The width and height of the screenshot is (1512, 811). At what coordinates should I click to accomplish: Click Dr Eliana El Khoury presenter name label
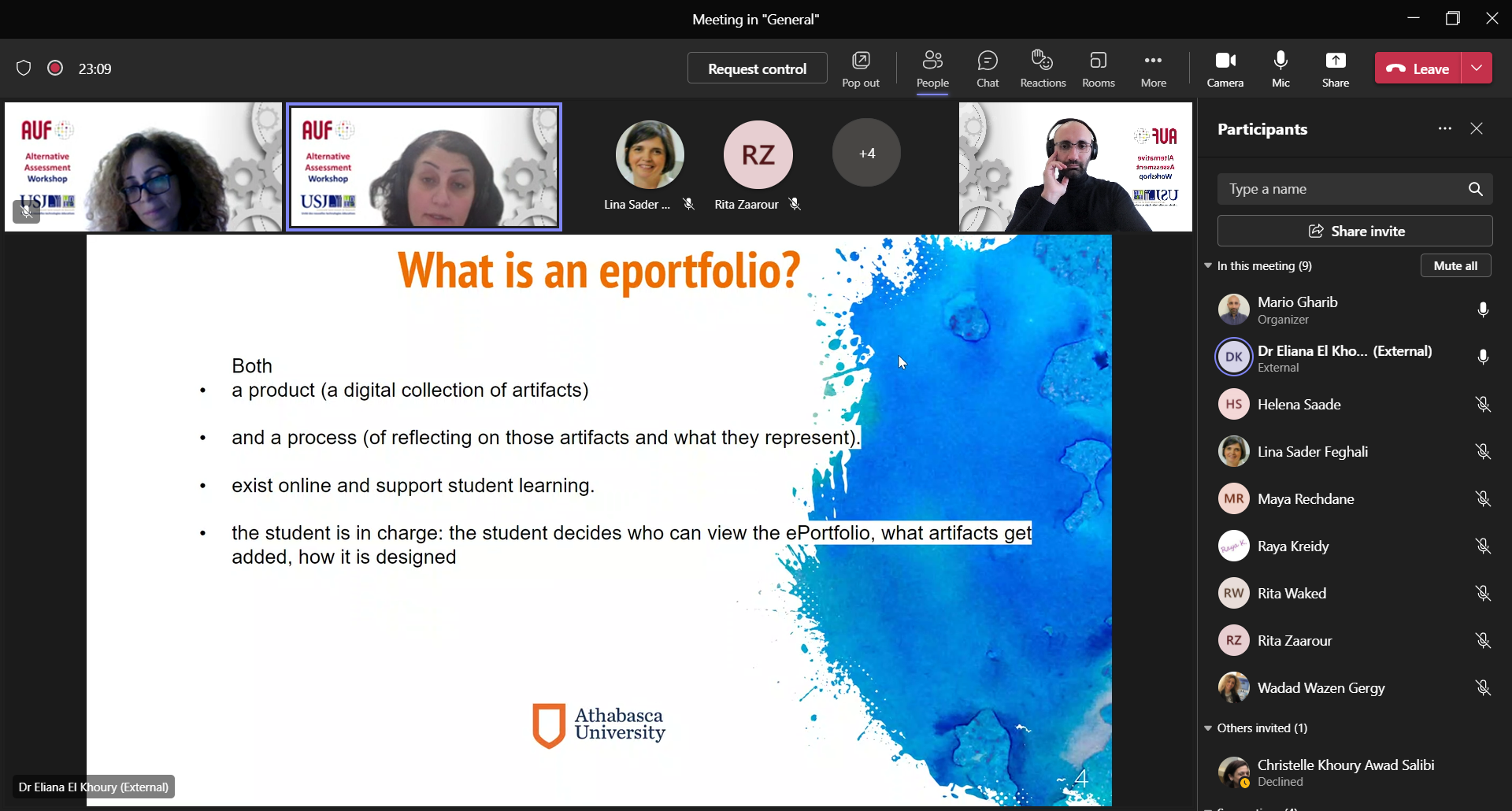[94, 787]
